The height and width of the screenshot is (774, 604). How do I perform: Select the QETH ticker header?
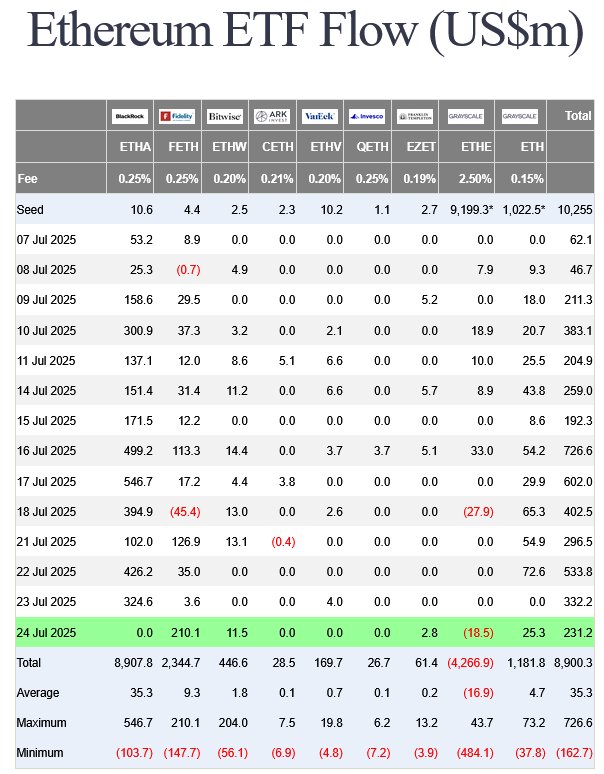(x=373, y=147)
